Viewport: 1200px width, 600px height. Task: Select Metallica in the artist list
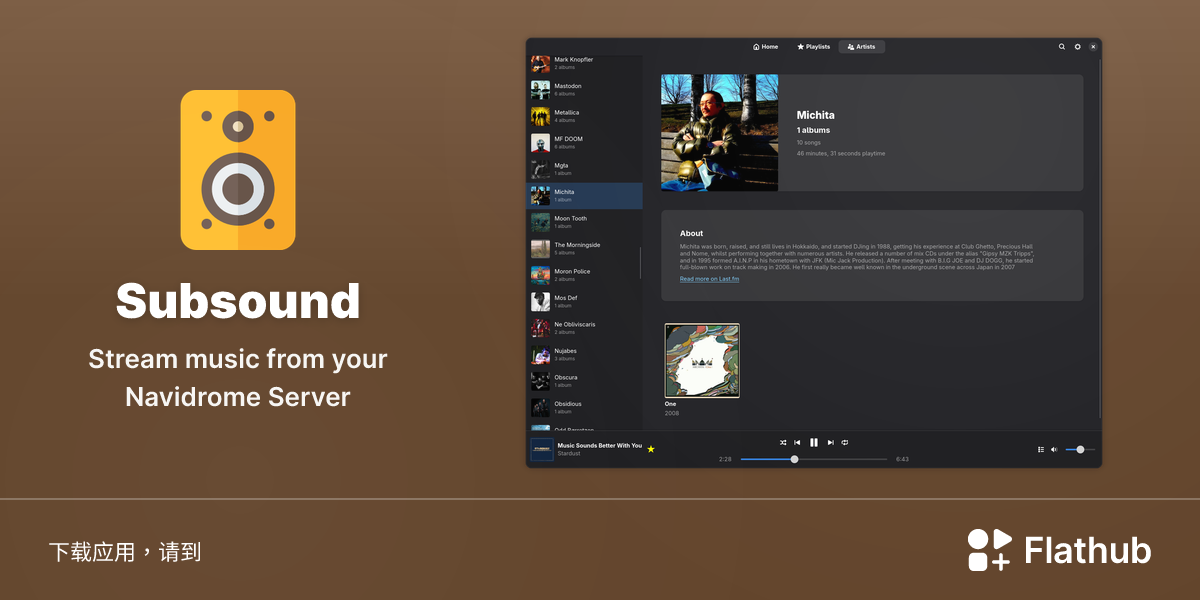pyautogui.click(x=585, y=116)
